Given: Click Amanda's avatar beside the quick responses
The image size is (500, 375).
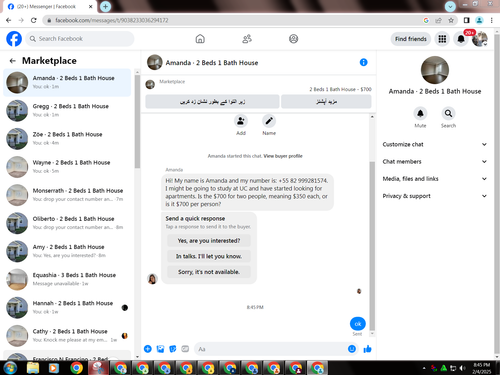Looking at the screenshot, I should [x=152, y=279].
